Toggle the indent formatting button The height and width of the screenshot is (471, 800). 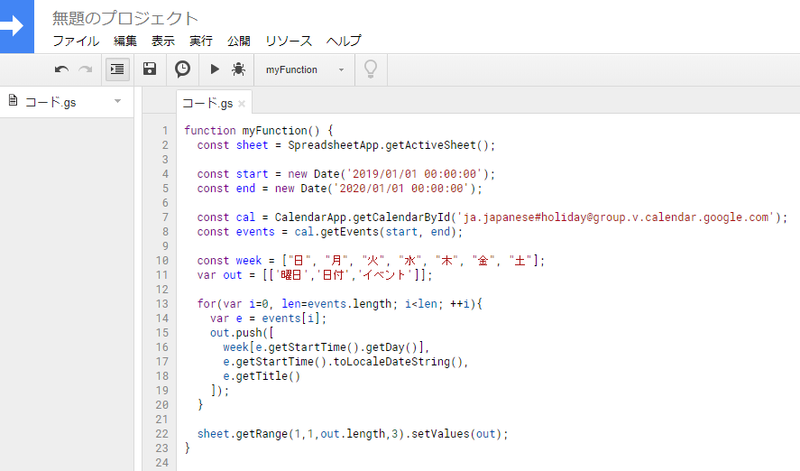tap(117, 69)
